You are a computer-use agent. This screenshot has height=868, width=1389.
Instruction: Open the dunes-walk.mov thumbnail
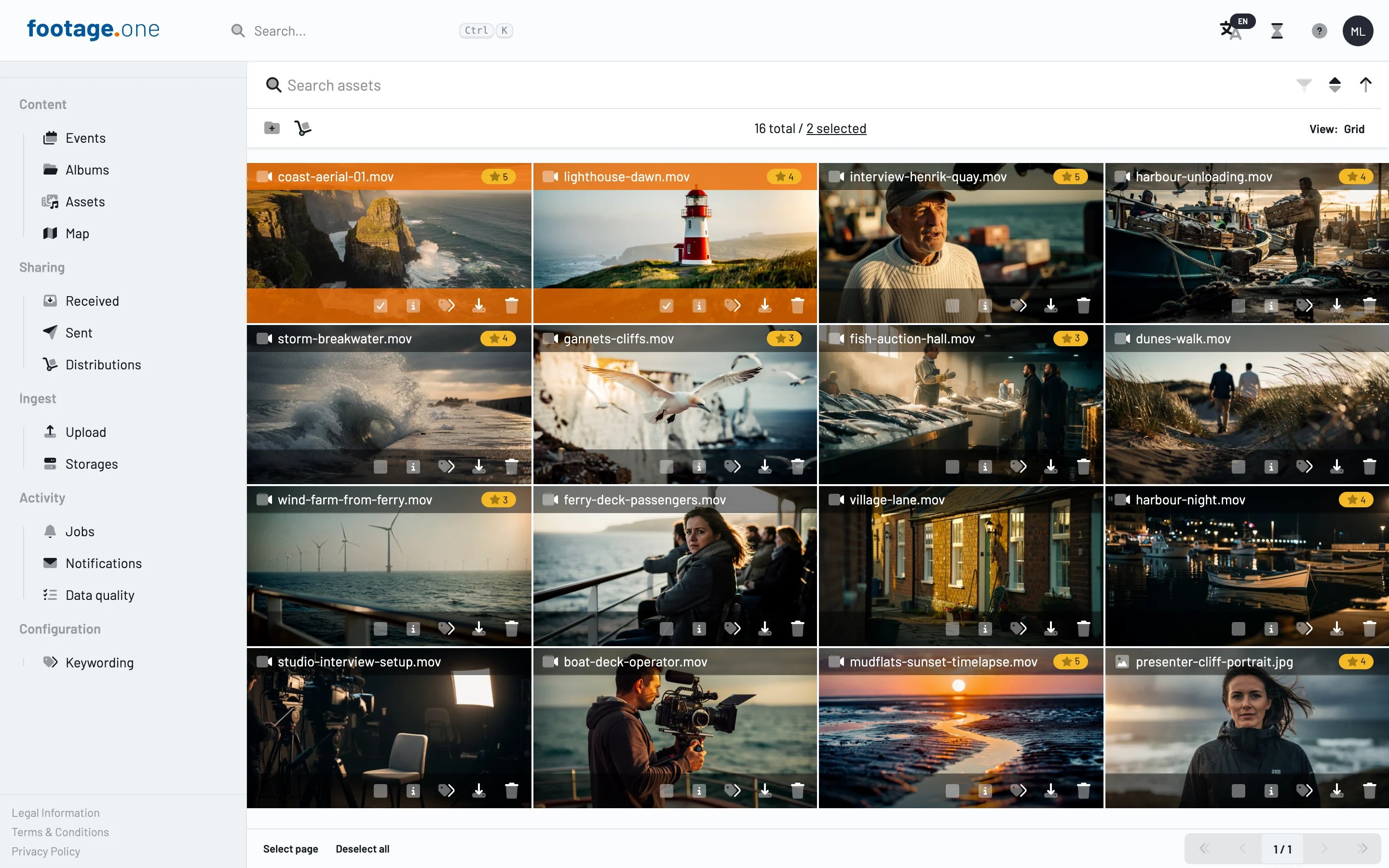tap(1247, 404)
